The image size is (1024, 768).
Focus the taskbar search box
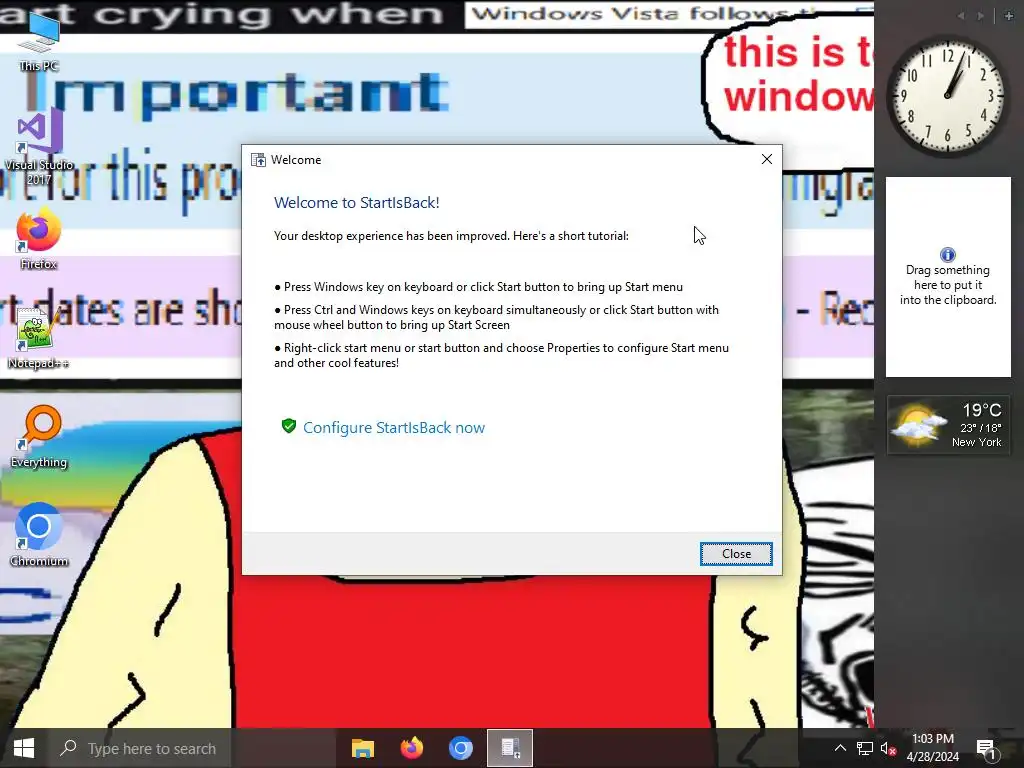point(192,748)
